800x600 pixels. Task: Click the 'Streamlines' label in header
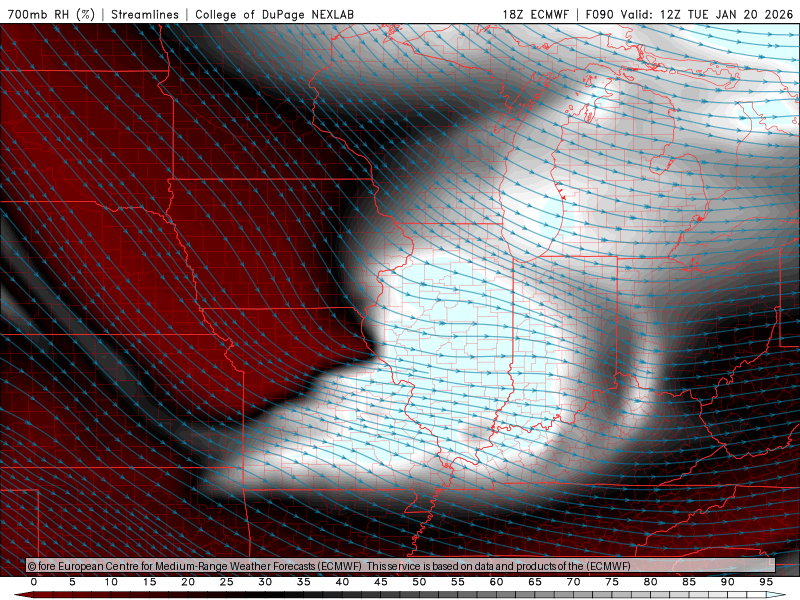(145, 14)
